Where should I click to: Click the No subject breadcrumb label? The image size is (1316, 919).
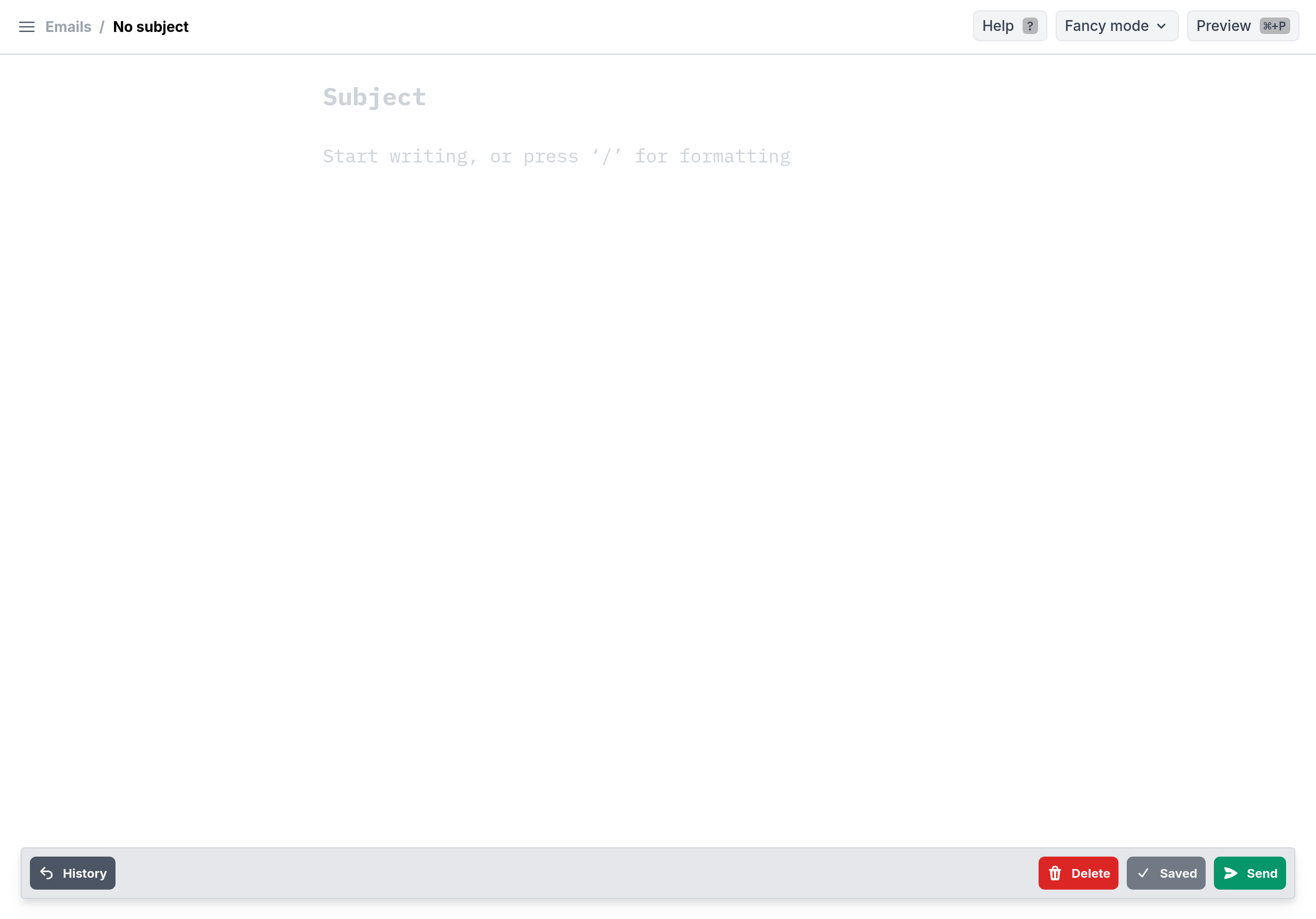151,27
